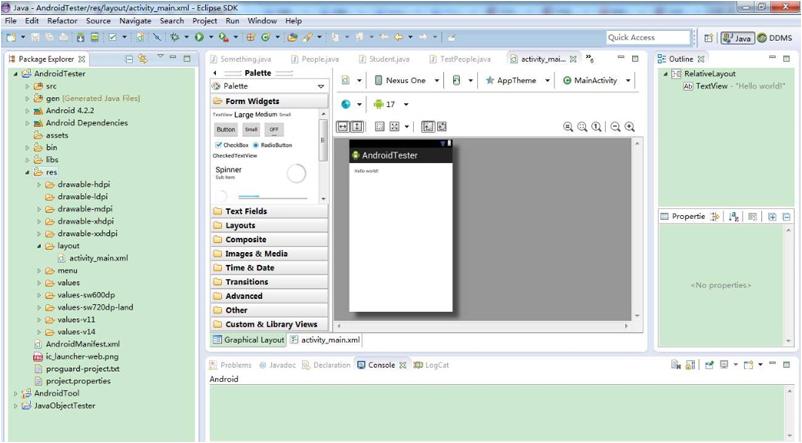Click Link with Editor icon in Package Explorer
This screenshot has height=443, width=802.
click(142, 59)
